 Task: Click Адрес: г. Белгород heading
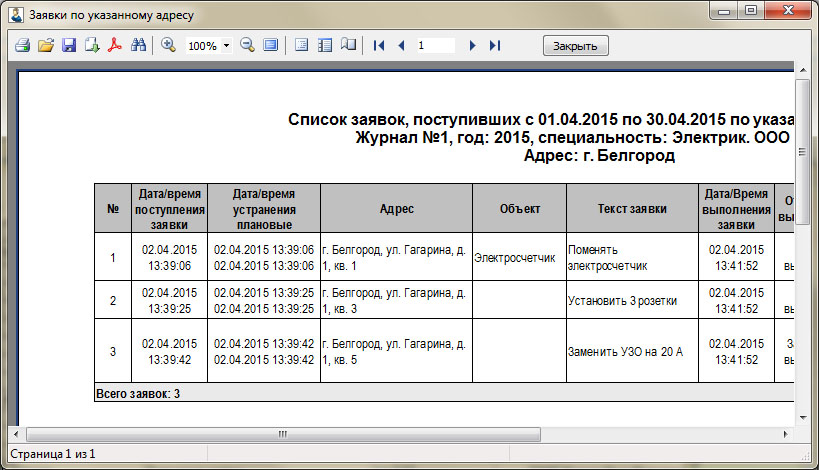(599, 155)
